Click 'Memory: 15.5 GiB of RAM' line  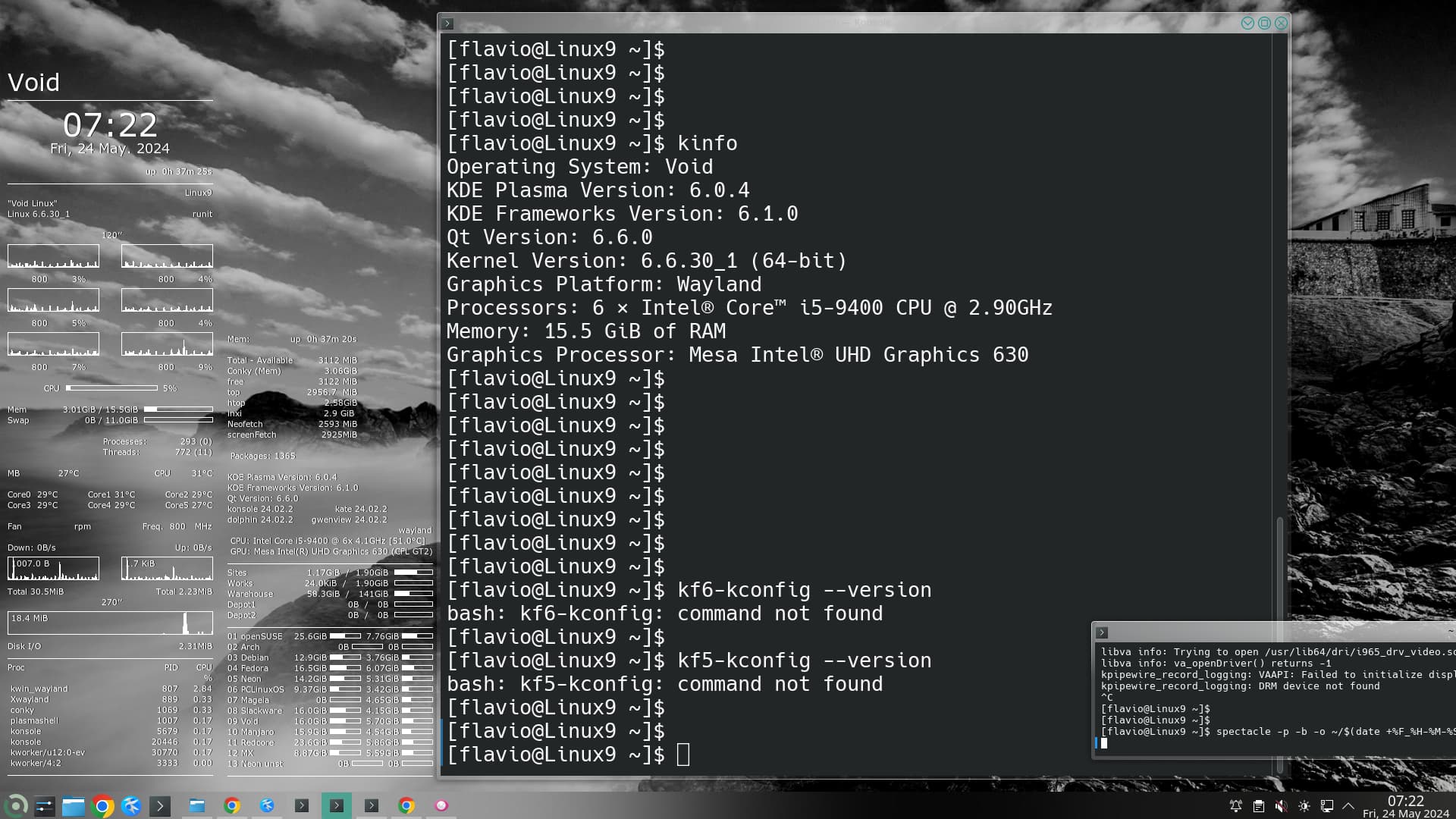(586, 331)
